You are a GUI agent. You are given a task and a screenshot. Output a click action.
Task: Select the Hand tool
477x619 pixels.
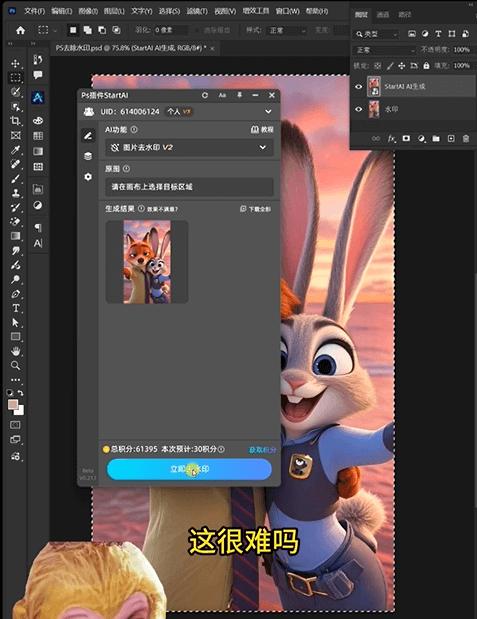point(15,351)
